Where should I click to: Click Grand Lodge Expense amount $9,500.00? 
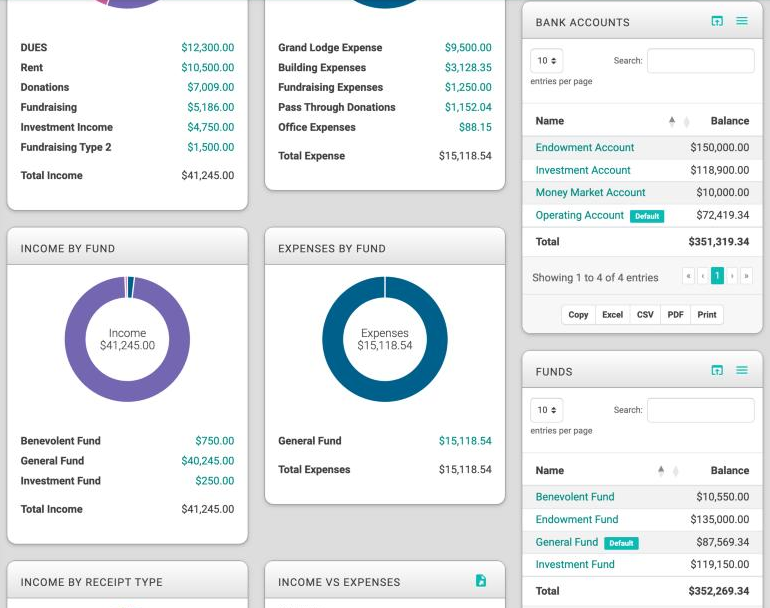tap(468, 48)
